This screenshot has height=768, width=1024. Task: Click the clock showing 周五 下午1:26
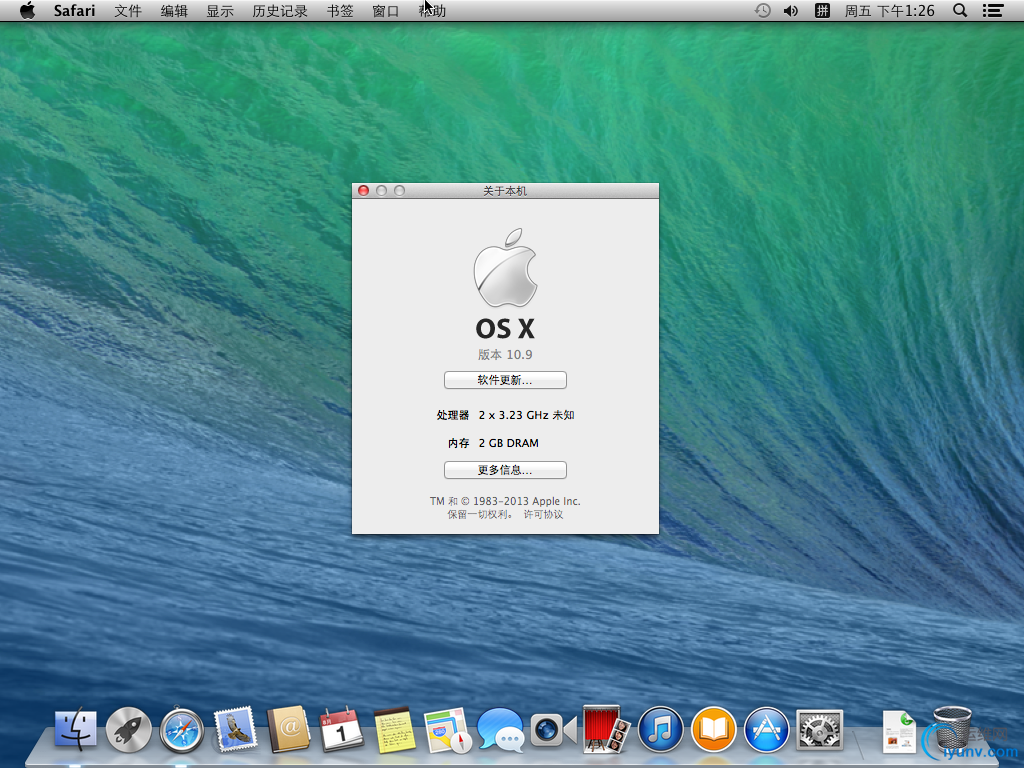click(x=889, y=10)
